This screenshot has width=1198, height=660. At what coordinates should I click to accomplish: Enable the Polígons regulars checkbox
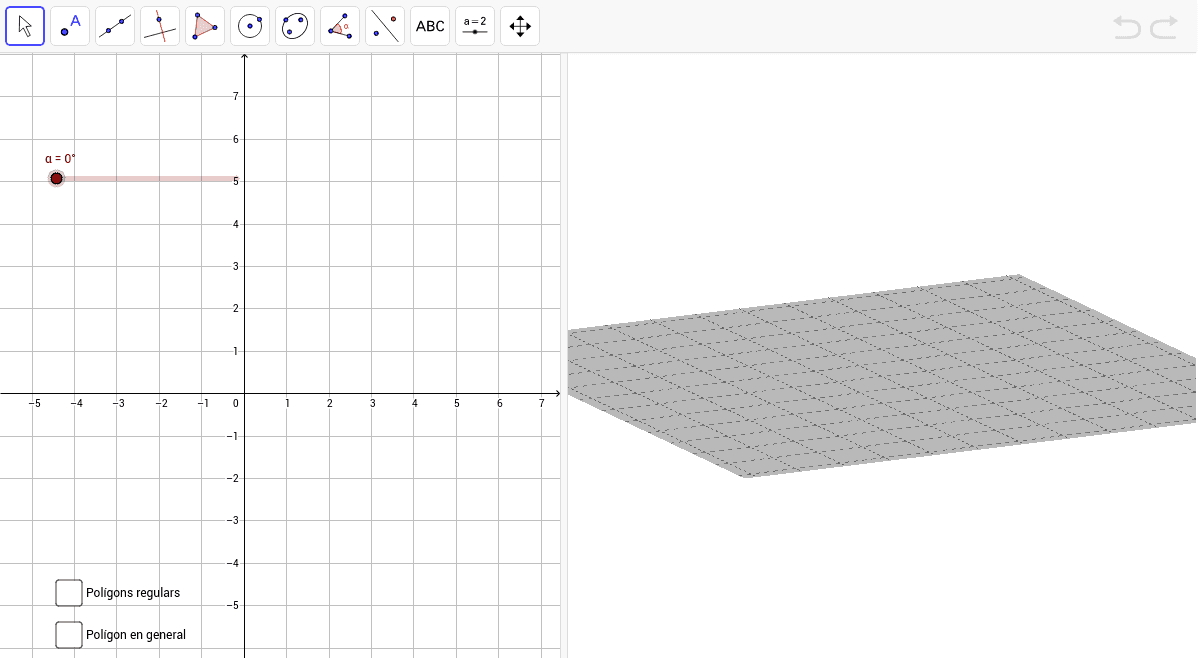pos(69,593)
